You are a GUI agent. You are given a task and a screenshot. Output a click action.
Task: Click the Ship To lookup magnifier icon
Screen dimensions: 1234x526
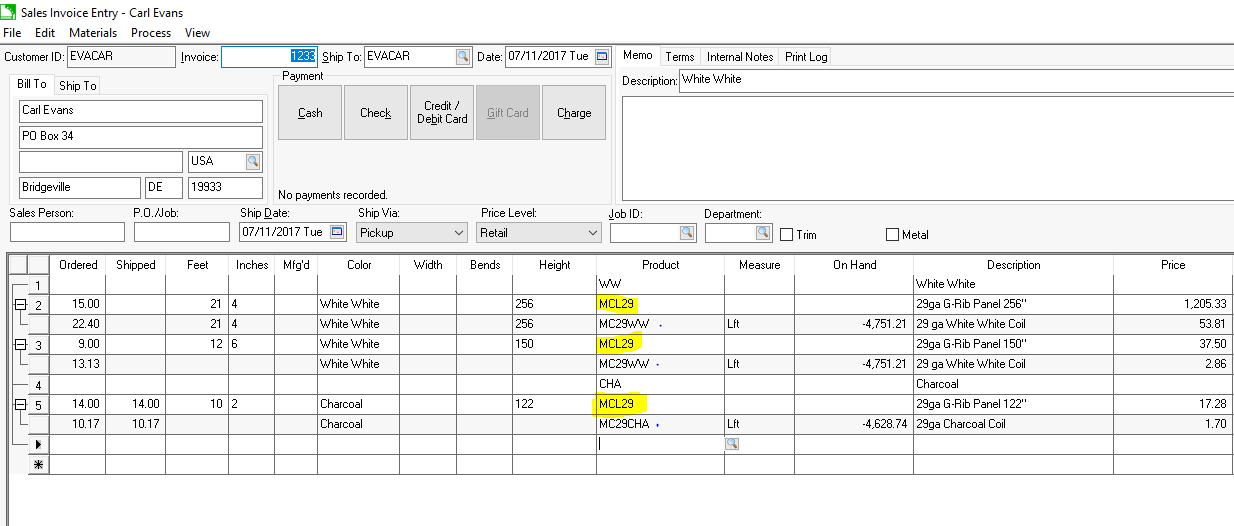tap(463, 57)
